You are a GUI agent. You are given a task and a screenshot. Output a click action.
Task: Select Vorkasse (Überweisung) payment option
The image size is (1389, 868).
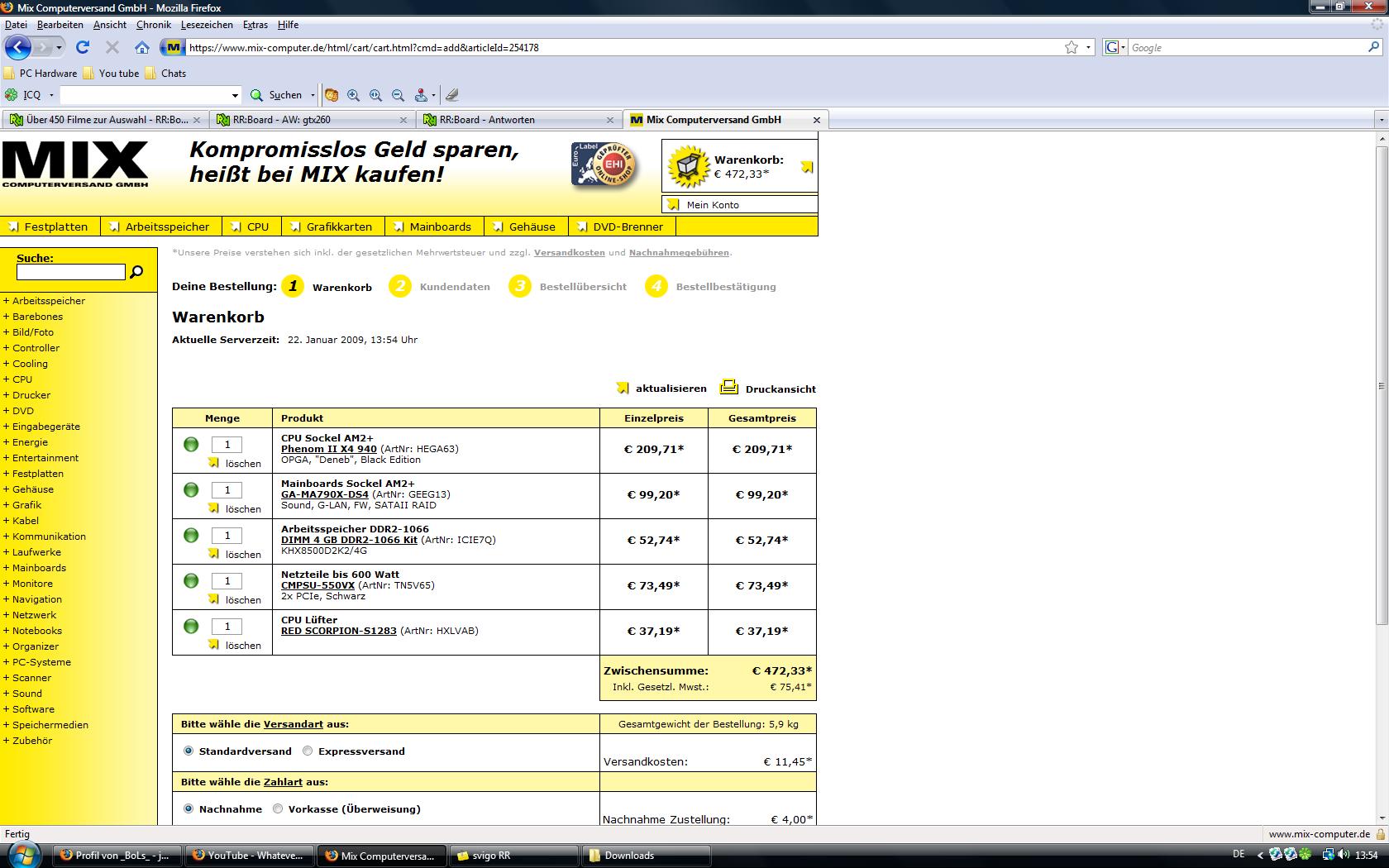click(x=278, y=808)
